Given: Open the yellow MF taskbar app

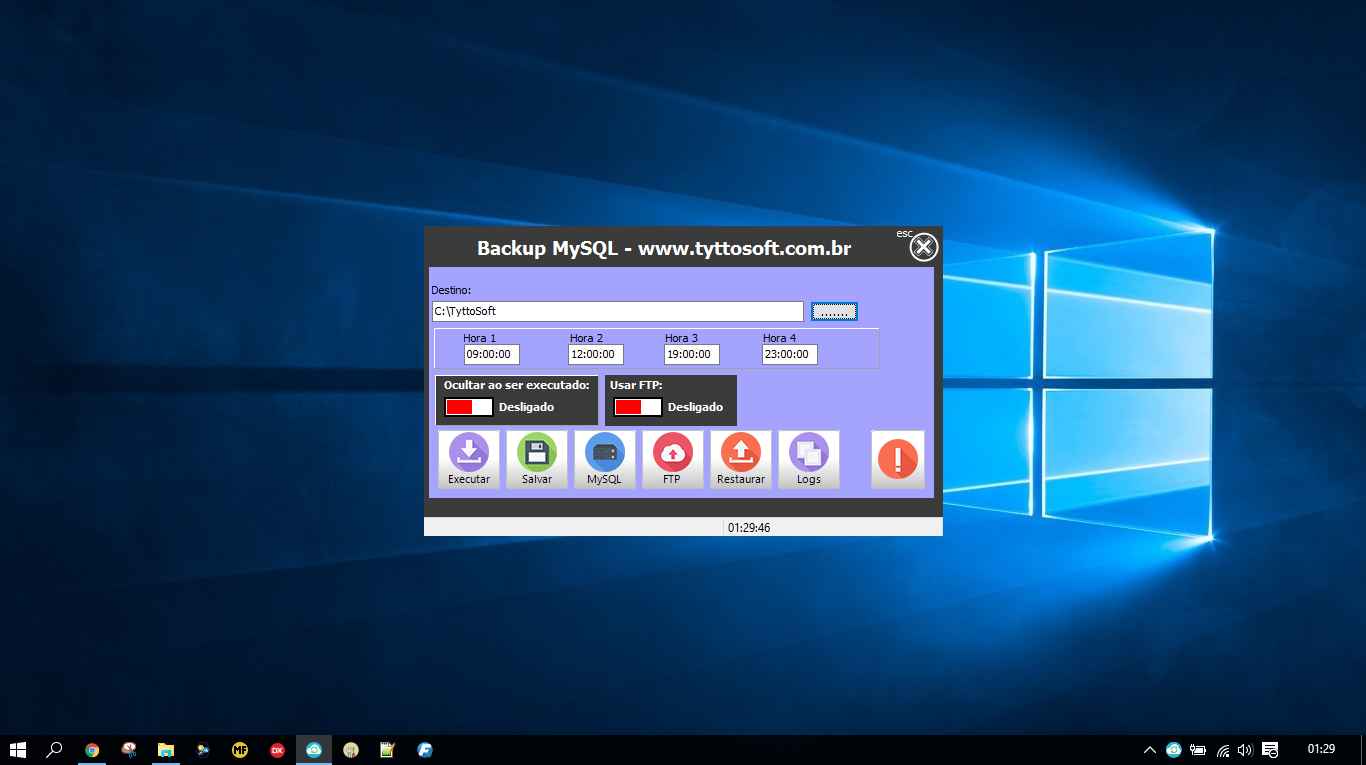Looking at the screenshot, I should [x=240, y=749].
